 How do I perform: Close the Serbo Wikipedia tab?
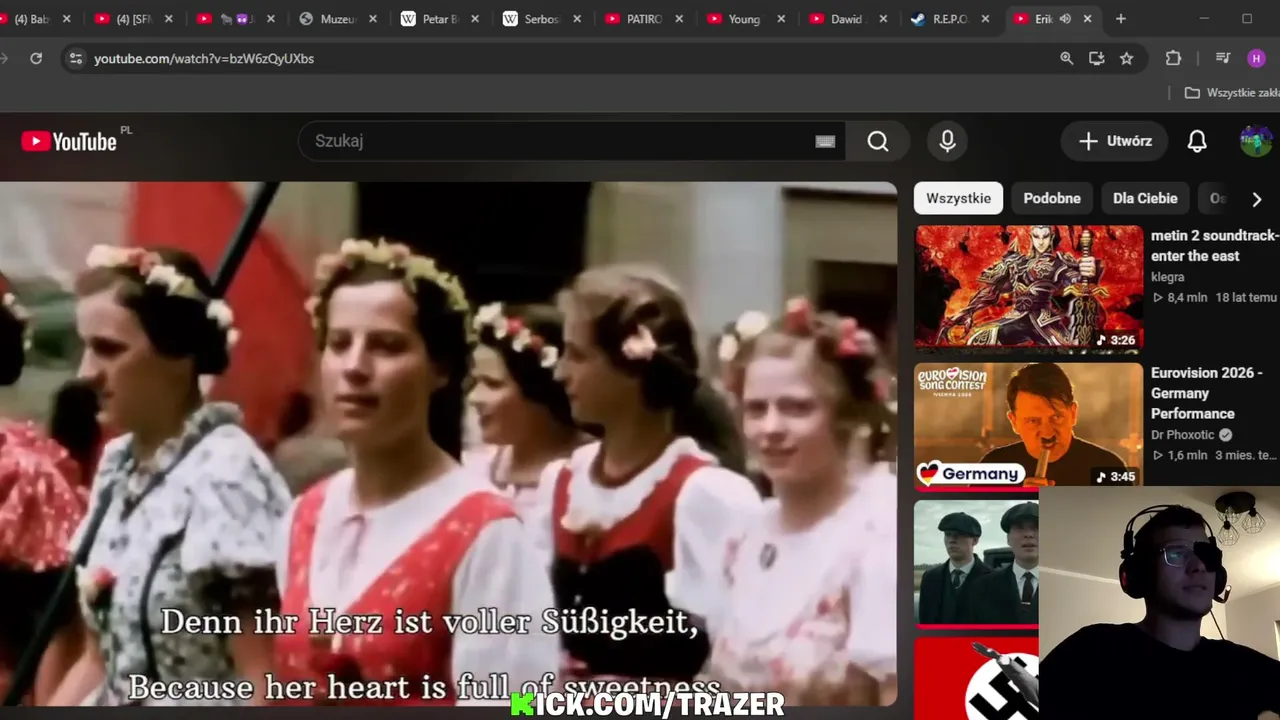coord(577,19)
